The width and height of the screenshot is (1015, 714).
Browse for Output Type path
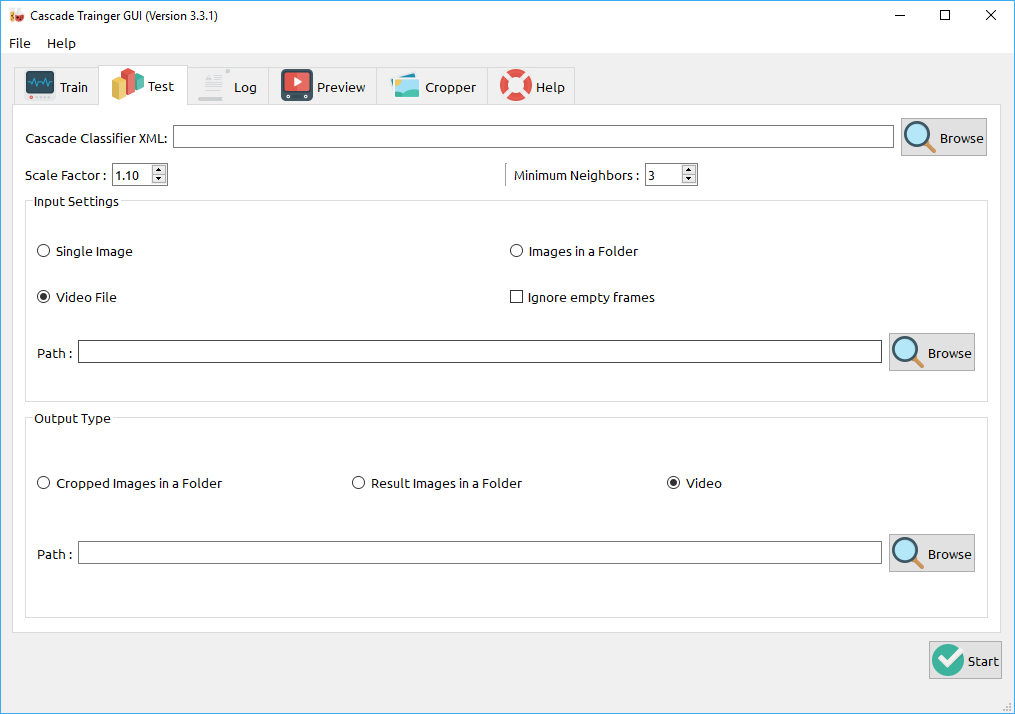click(x=931, y=553)
